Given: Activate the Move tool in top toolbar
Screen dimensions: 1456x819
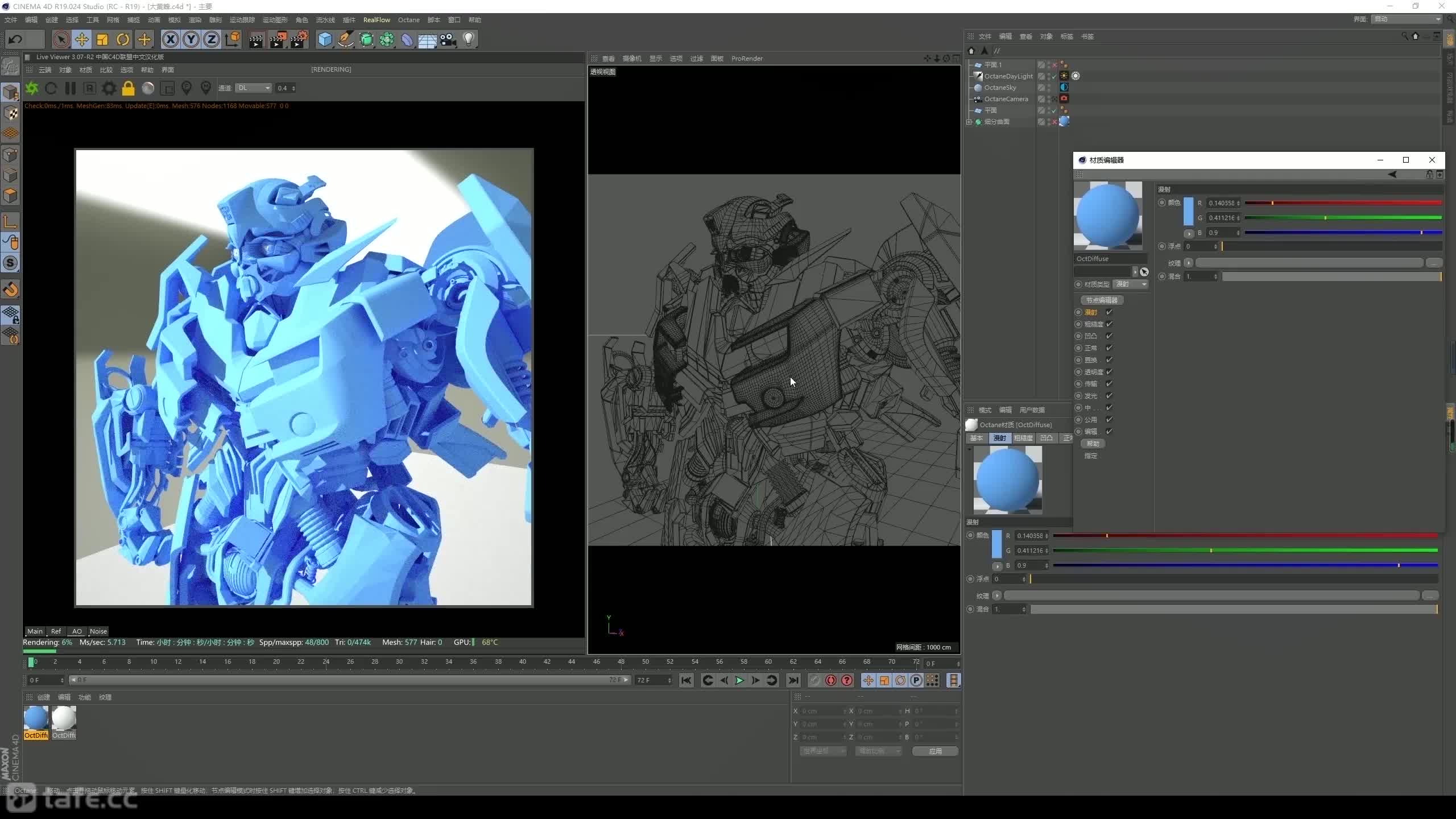Looking at the screenshot, I should (x=82, y=39).
